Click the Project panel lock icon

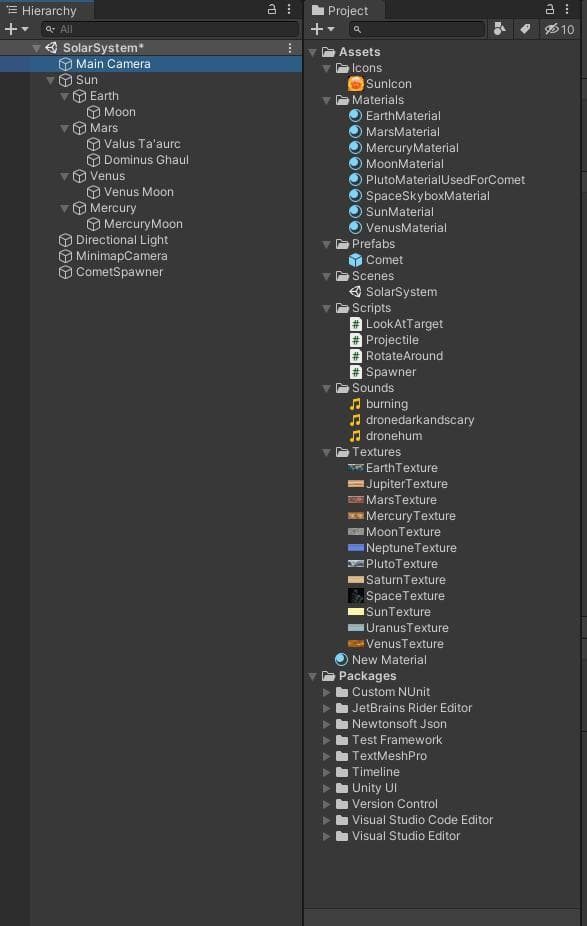(x=549, y=9)
